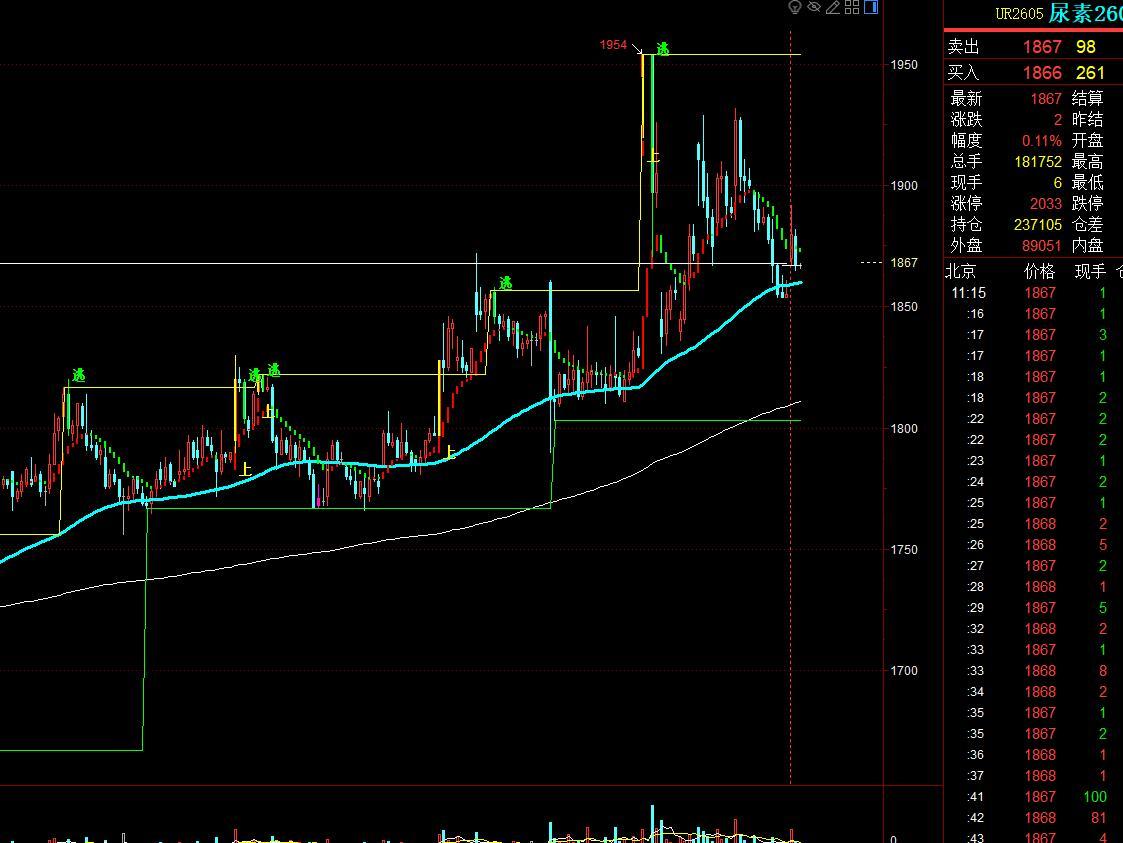Click the 最高 label

pos(1087,162)
